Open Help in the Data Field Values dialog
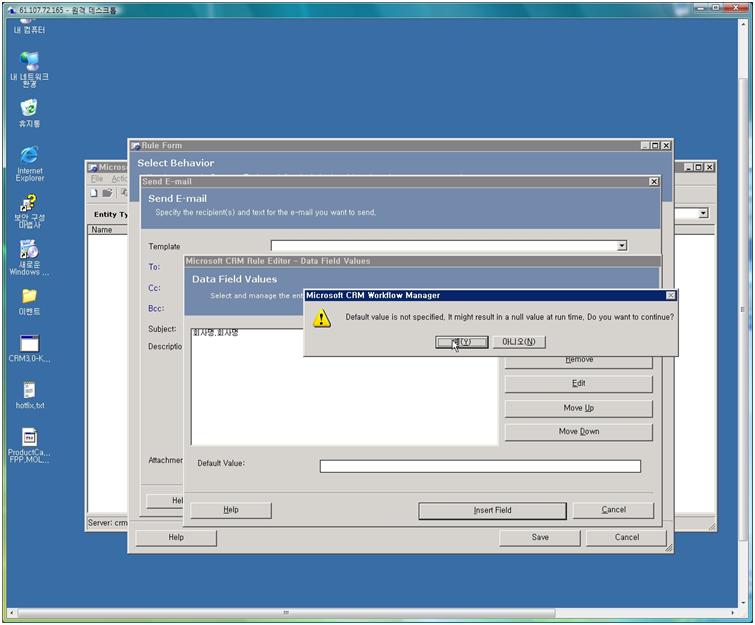Screen dimensions: 755x625 [x=231, y=510]
